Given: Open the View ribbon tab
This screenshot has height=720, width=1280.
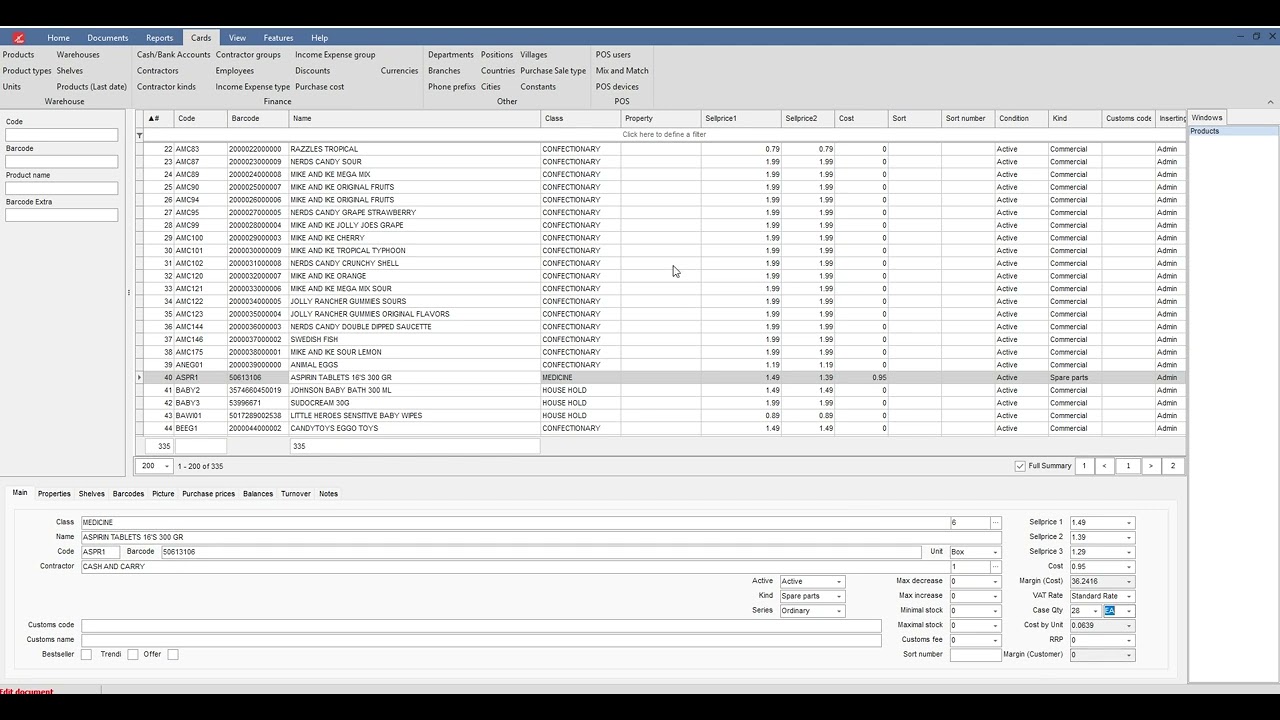Looking at the screenshot, I should coord(237,38).
